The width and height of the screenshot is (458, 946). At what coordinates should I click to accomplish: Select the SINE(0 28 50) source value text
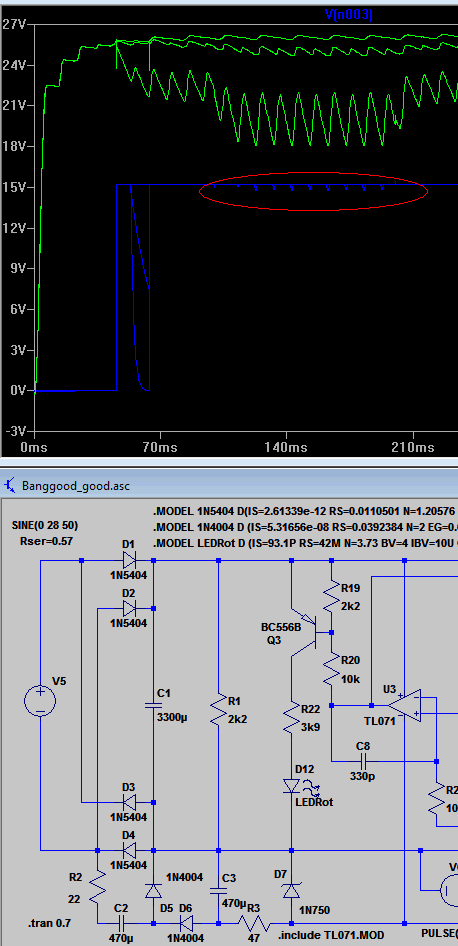pyautogui.click(x=45, y=525)
